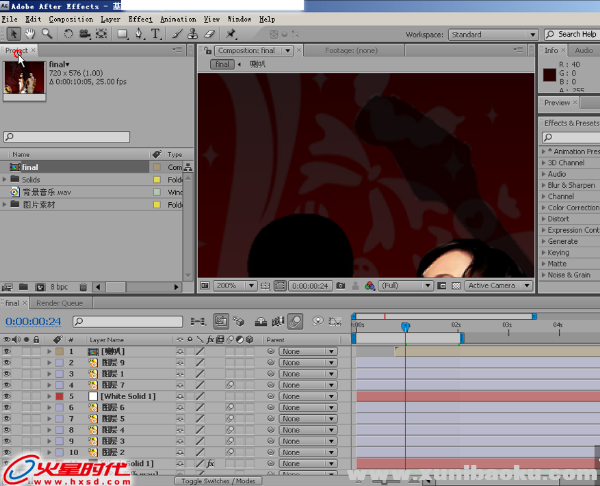The height and width of the screenshot is (486, 600).
Task: Toggle visibility of layer 2 图层 9
Action: [7, 363]
